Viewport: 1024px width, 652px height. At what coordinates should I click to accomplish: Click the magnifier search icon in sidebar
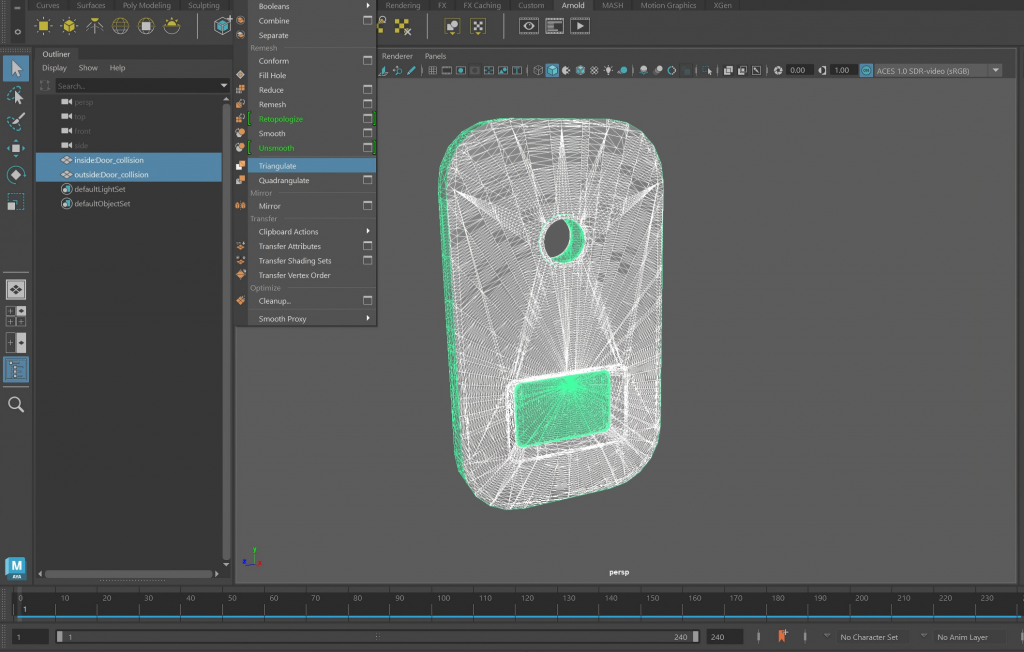(16, 405)
